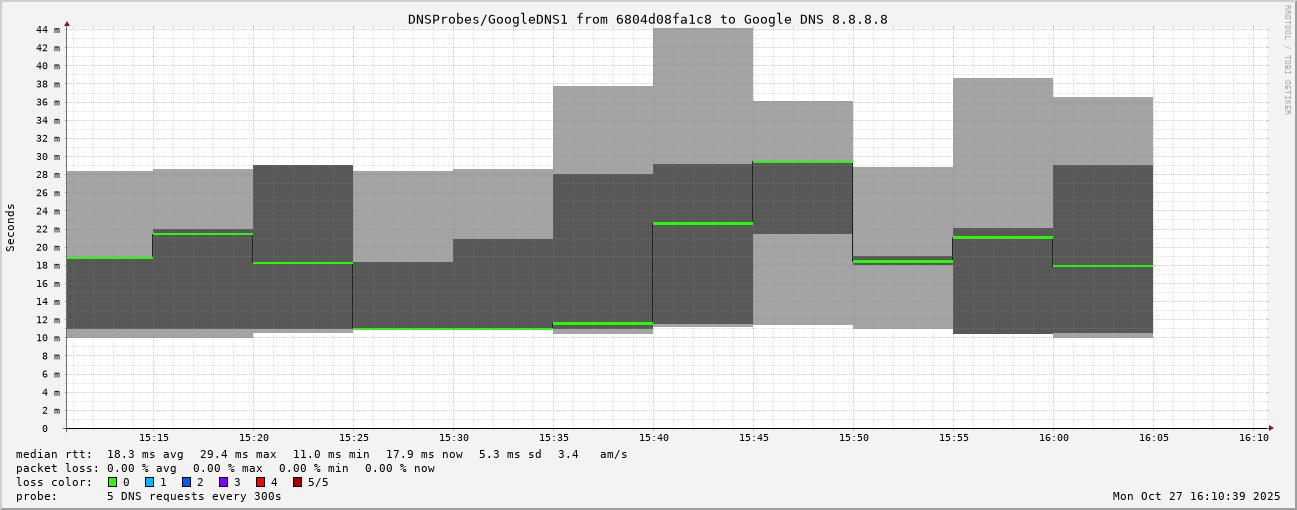Viewport: 1297px width, 510px height.
Task: Click the 15:45 time axis label
Action: click(x=754, y=438)
